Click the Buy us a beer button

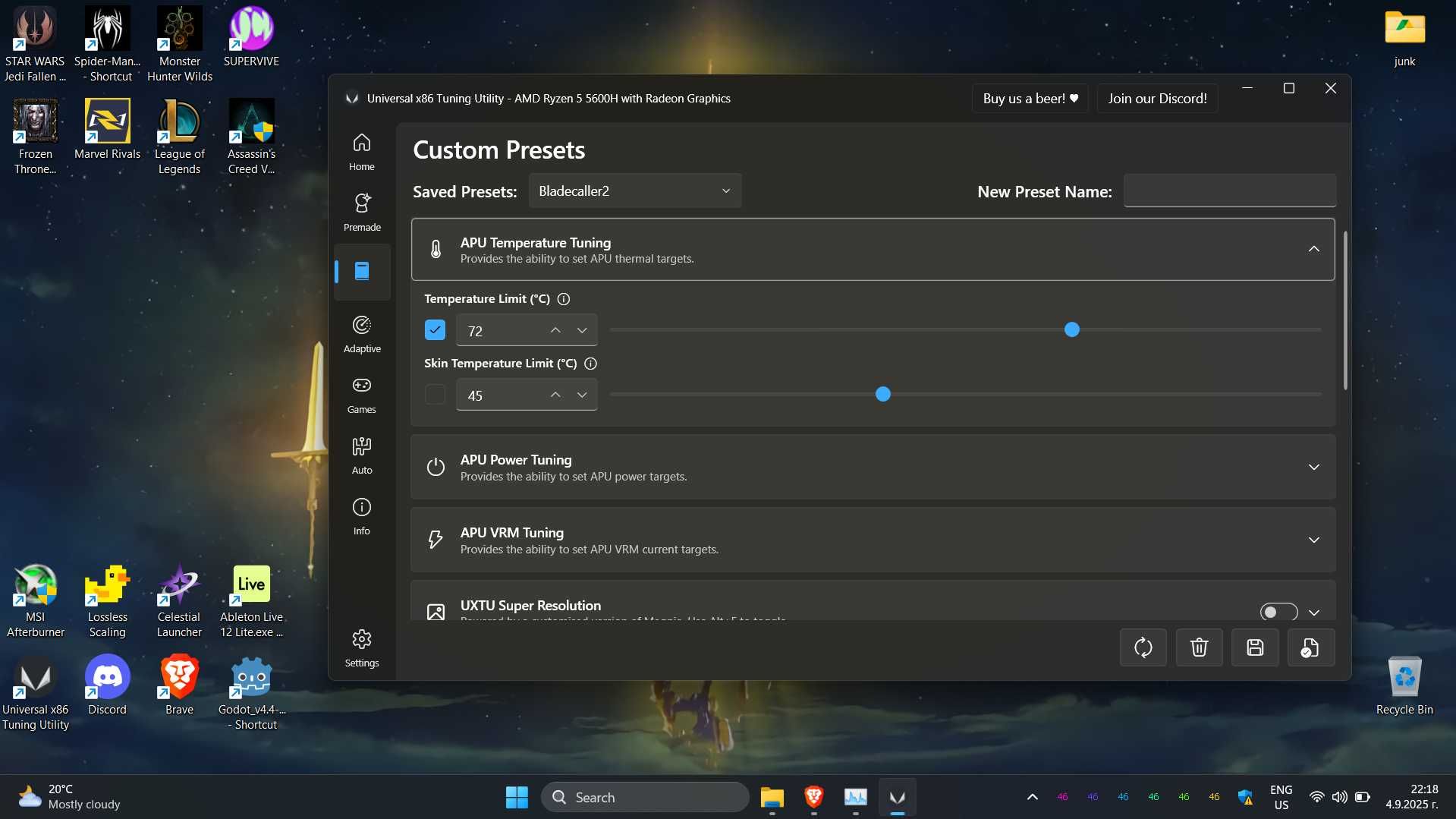point(1030,99)
